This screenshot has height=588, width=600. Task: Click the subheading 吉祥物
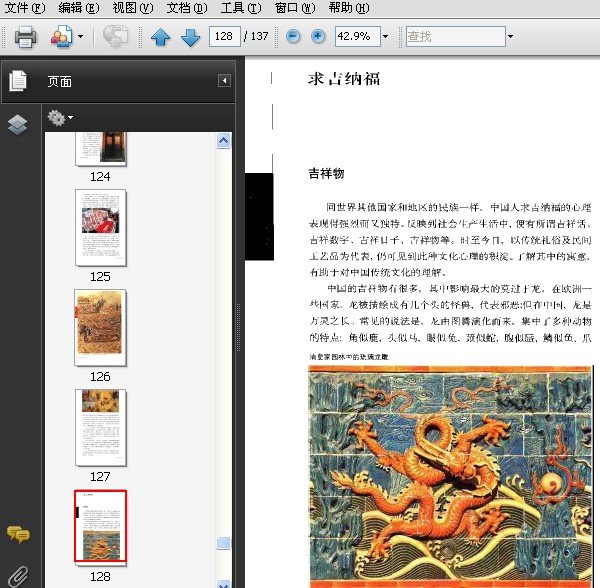(326, 173)
